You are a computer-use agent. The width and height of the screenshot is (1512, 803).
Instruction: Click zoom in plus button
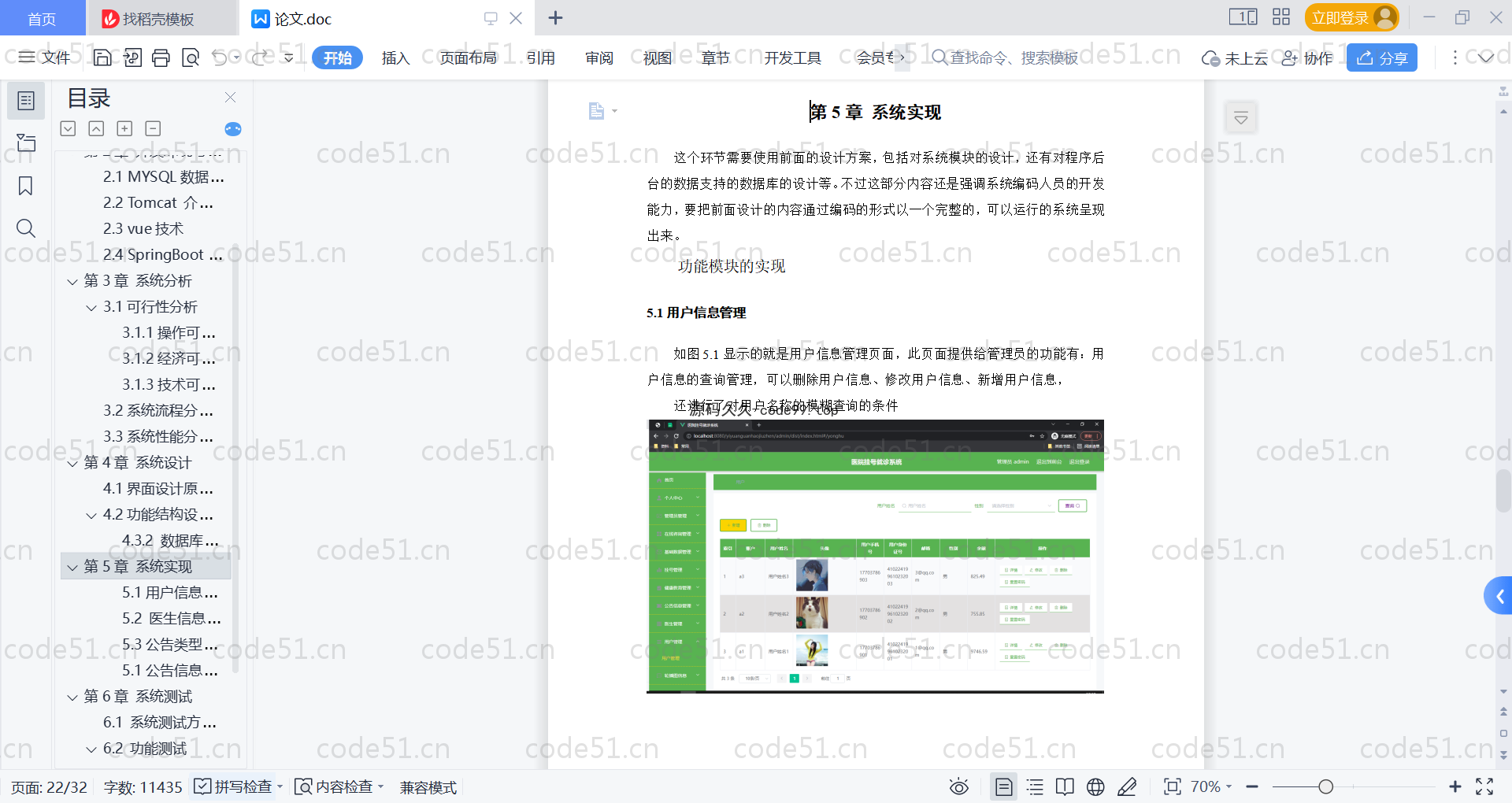click(x=1455, y=786)
